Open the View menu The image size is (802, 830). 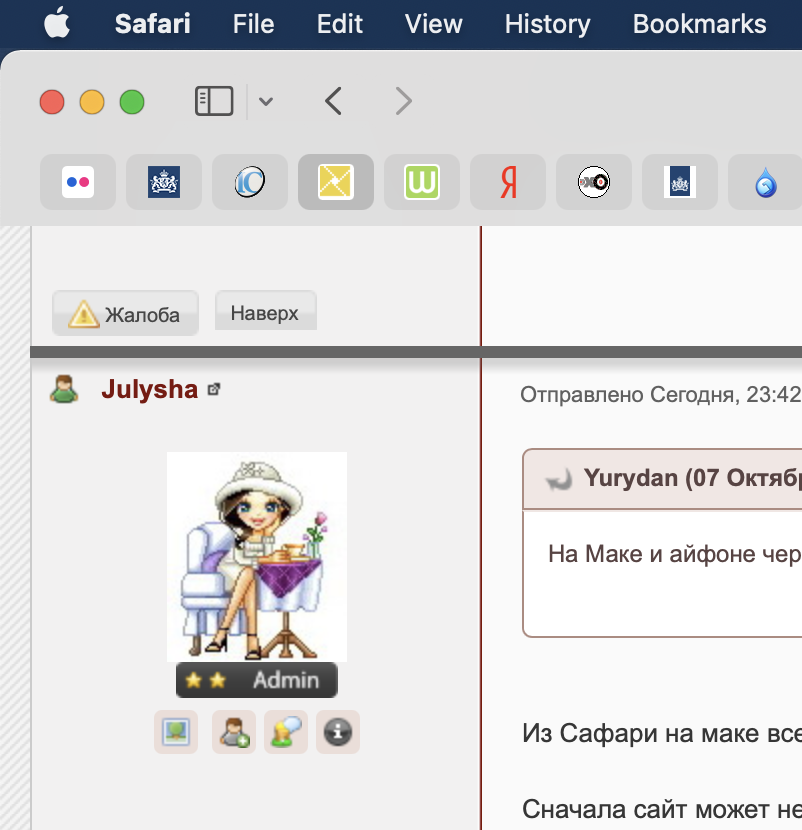coord(434,24)
